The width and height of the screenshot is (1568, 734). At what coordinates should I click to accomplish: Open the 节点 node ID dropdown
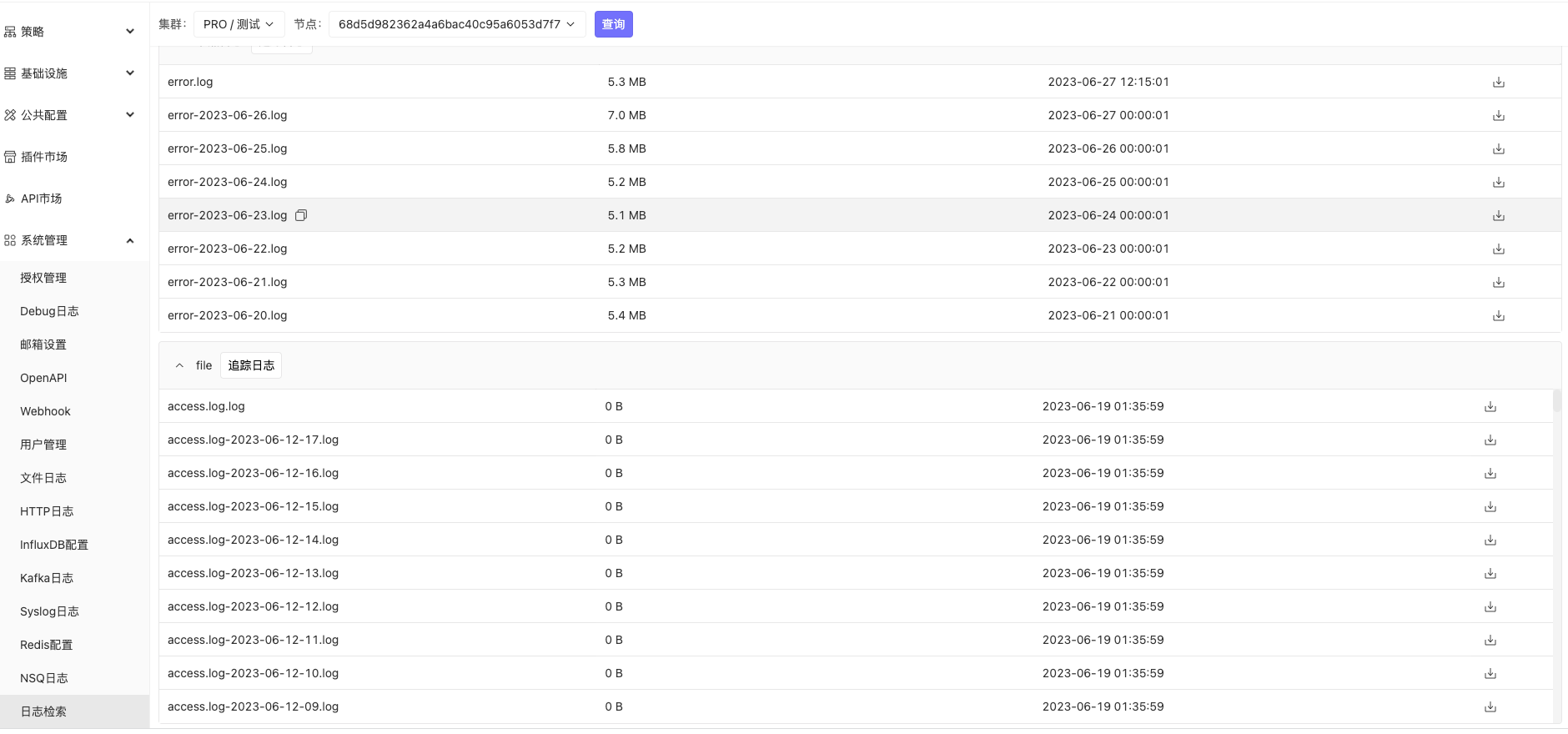[x=457, y=24]
